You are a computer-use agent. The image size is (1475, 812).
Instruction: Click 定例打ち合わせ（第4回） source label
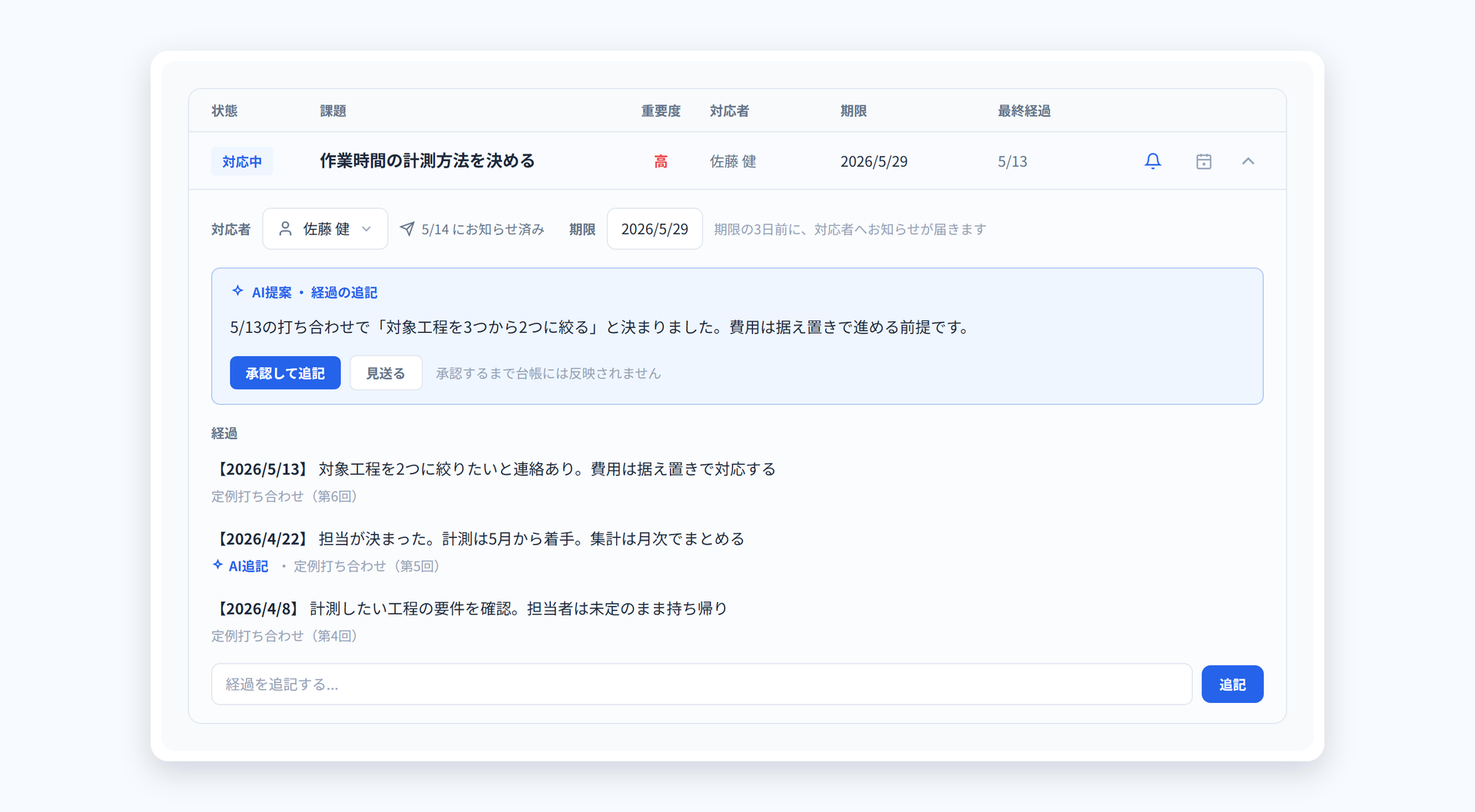(x=287, y=636)
